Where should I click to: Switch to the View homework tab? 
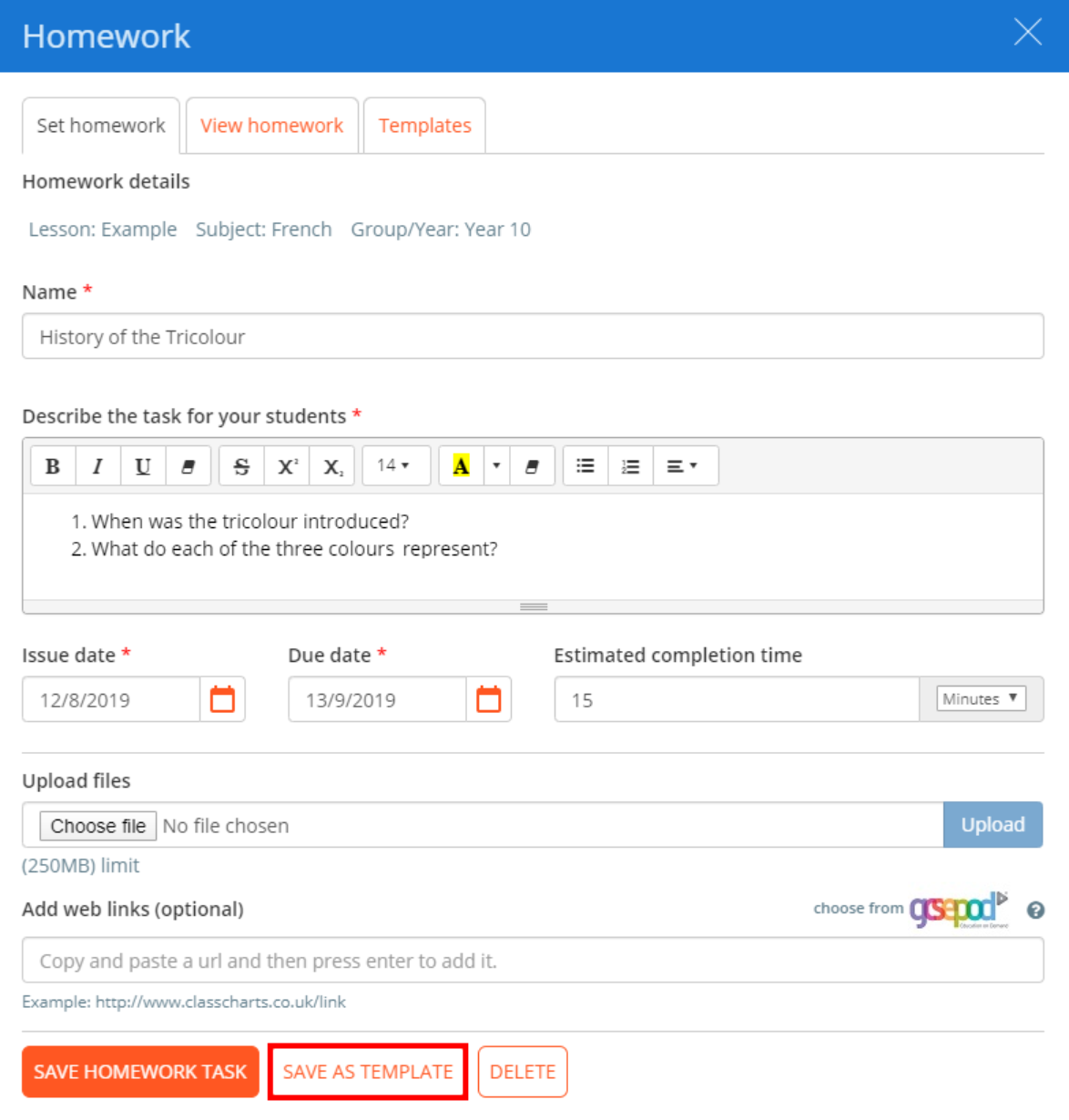pyautogui.click(x=271, y=125)
